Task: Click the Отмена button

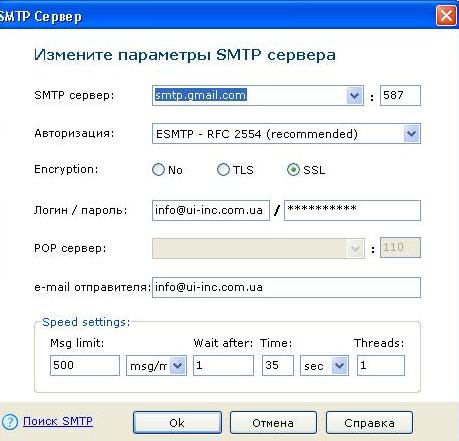Action: pos(273,423)
